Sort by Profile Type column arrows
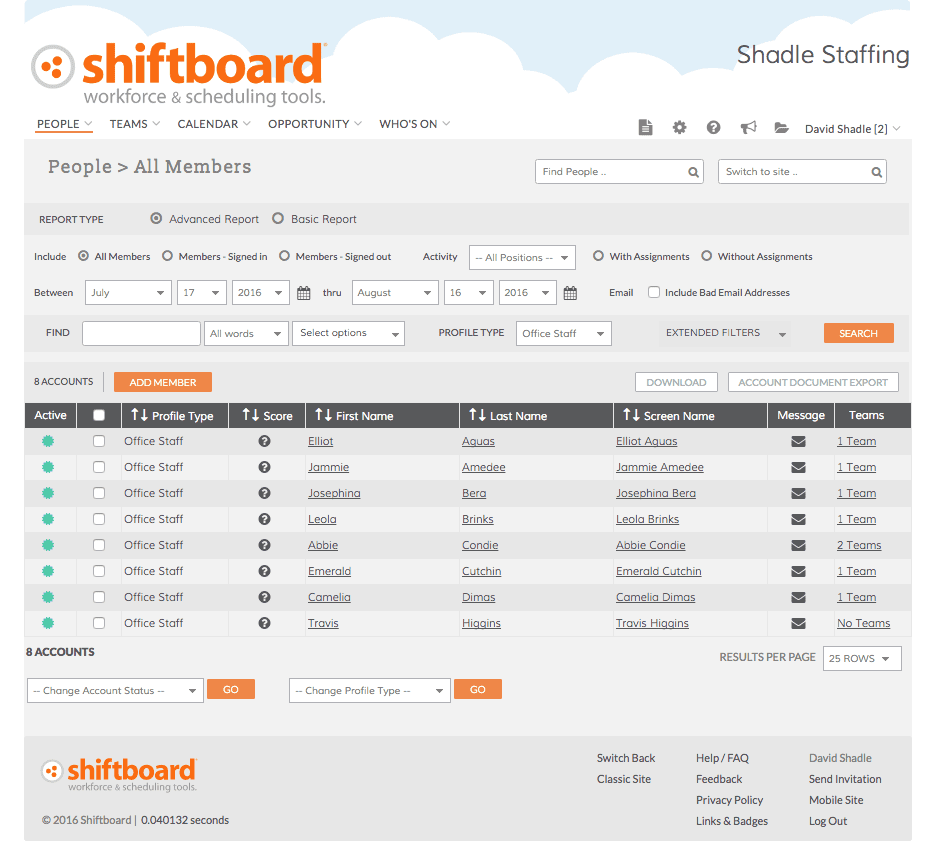The width and height of the screenshot is (937, 859). (139, 415)
